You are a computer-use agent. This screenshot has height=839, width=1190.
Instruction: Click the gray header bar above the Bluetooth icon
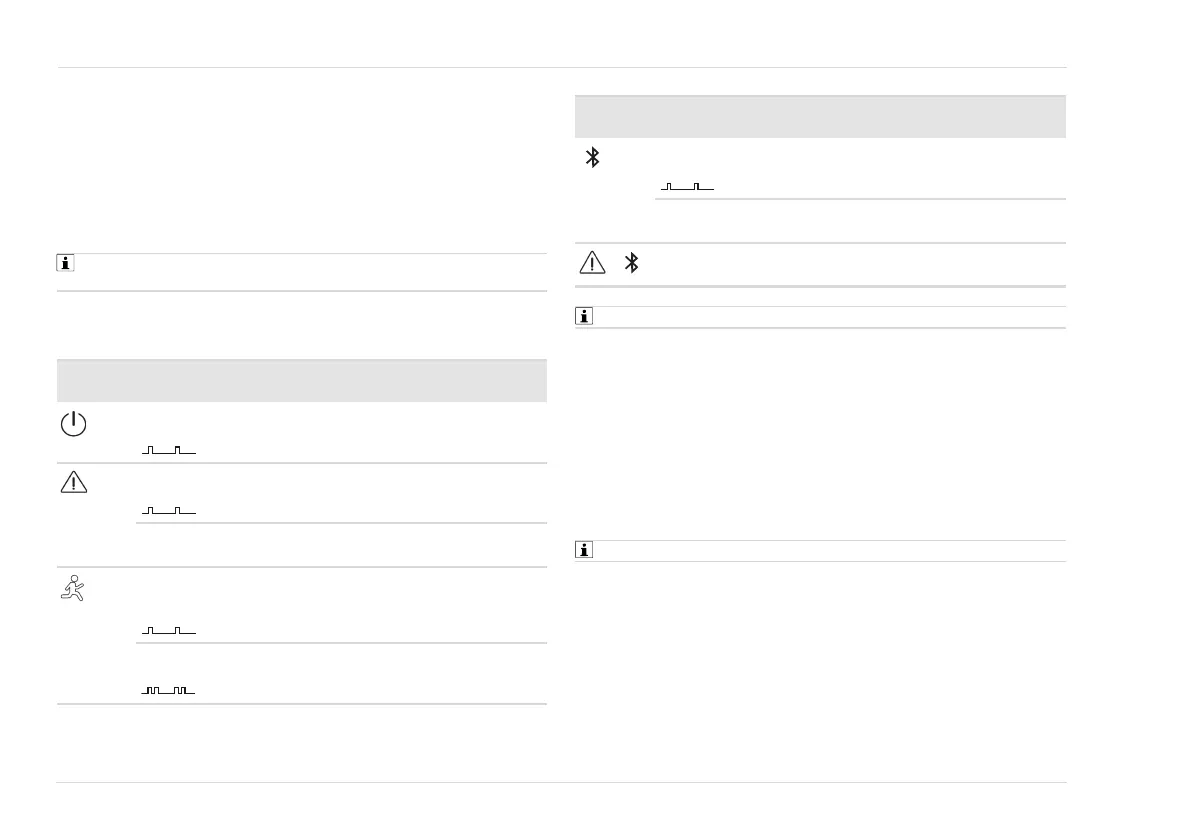tap(820, 117)
